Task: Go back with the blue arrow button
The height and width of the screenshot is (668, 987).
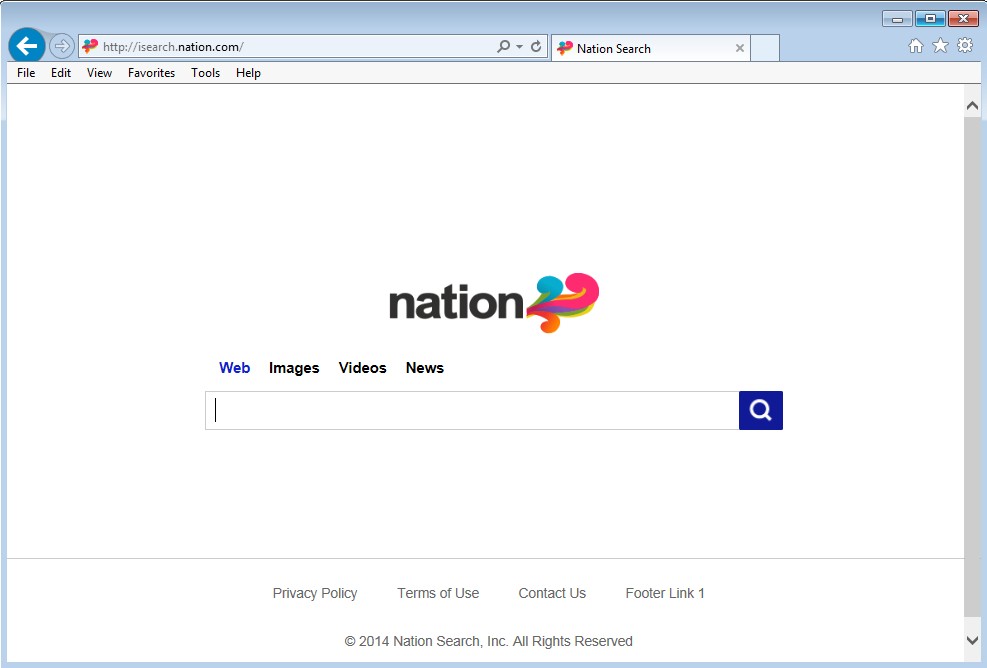Action: pyautogui.click(x=27, y=46)
